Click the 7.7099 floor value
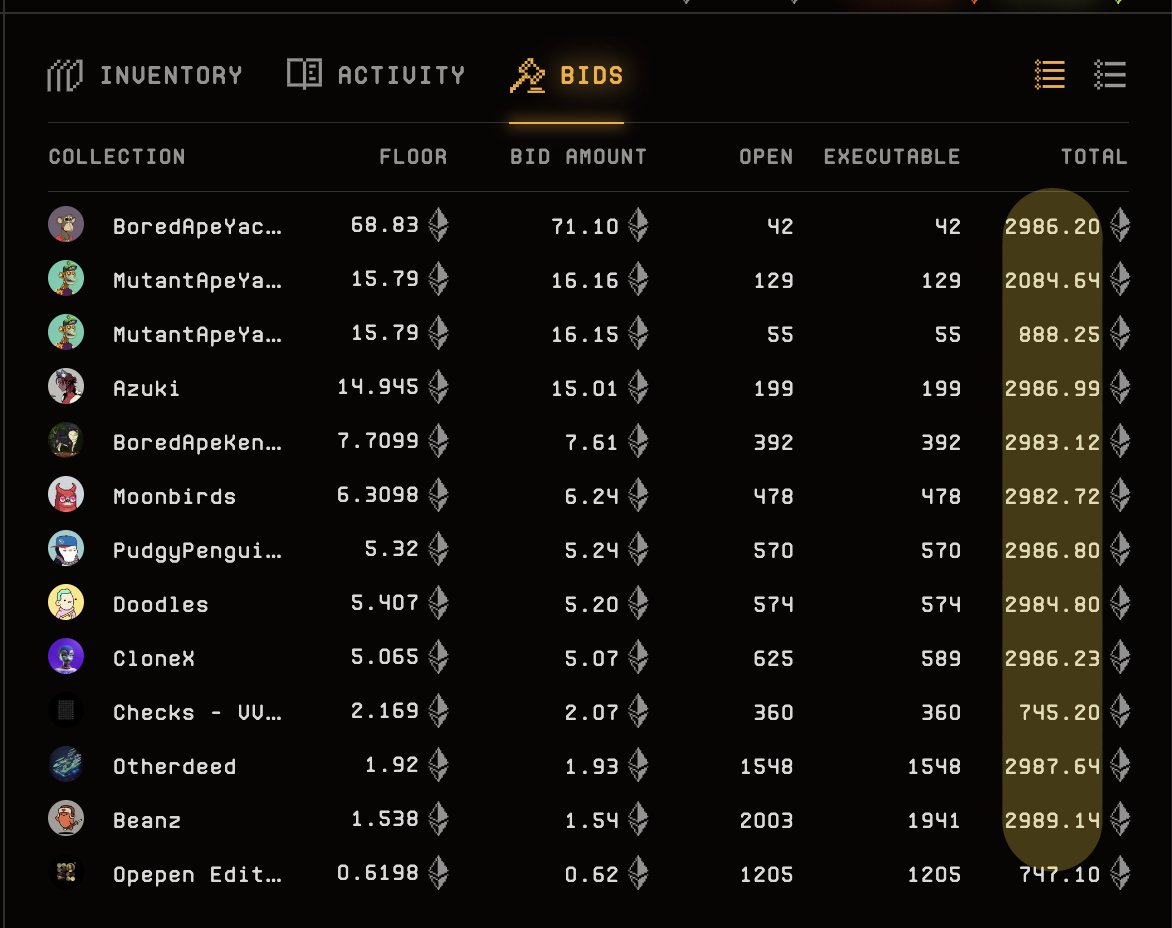 [377, 441]
